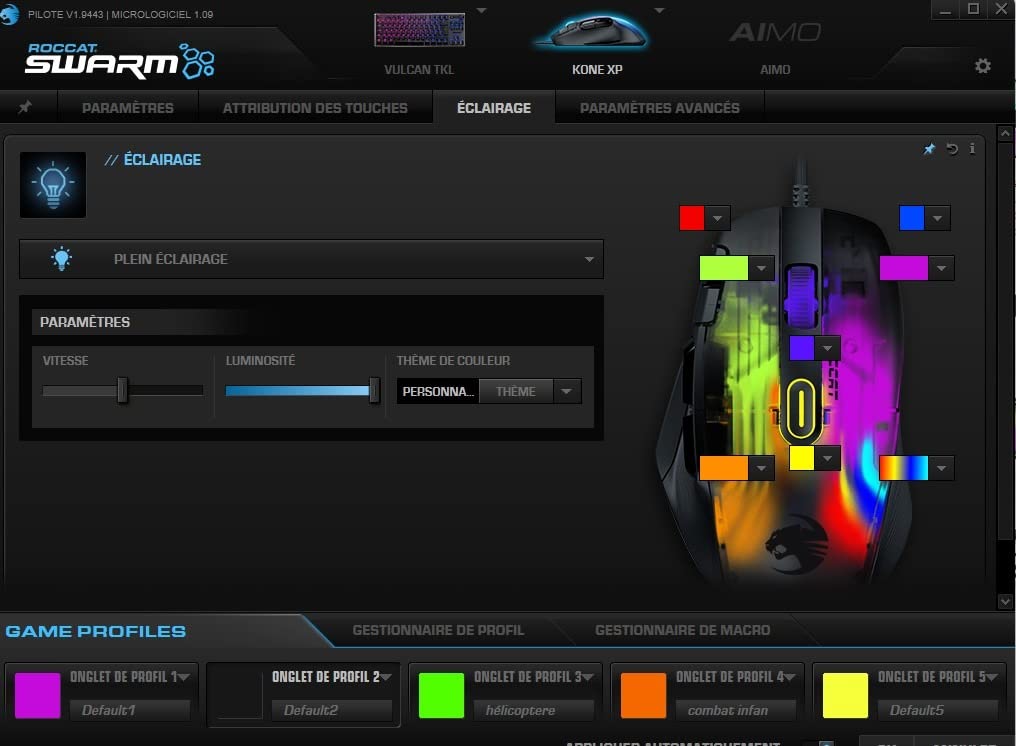Expand the blue zone color dropdown
The width and height of the screenshot is (1016, 746).
tap(938, 218)
